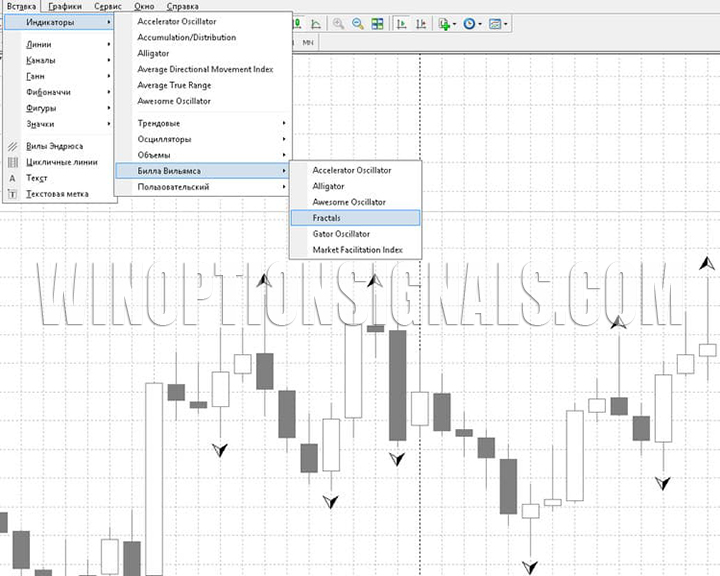Click the add indicators toolbar icon
Screen dimensions: 720x576
point(444,23)
